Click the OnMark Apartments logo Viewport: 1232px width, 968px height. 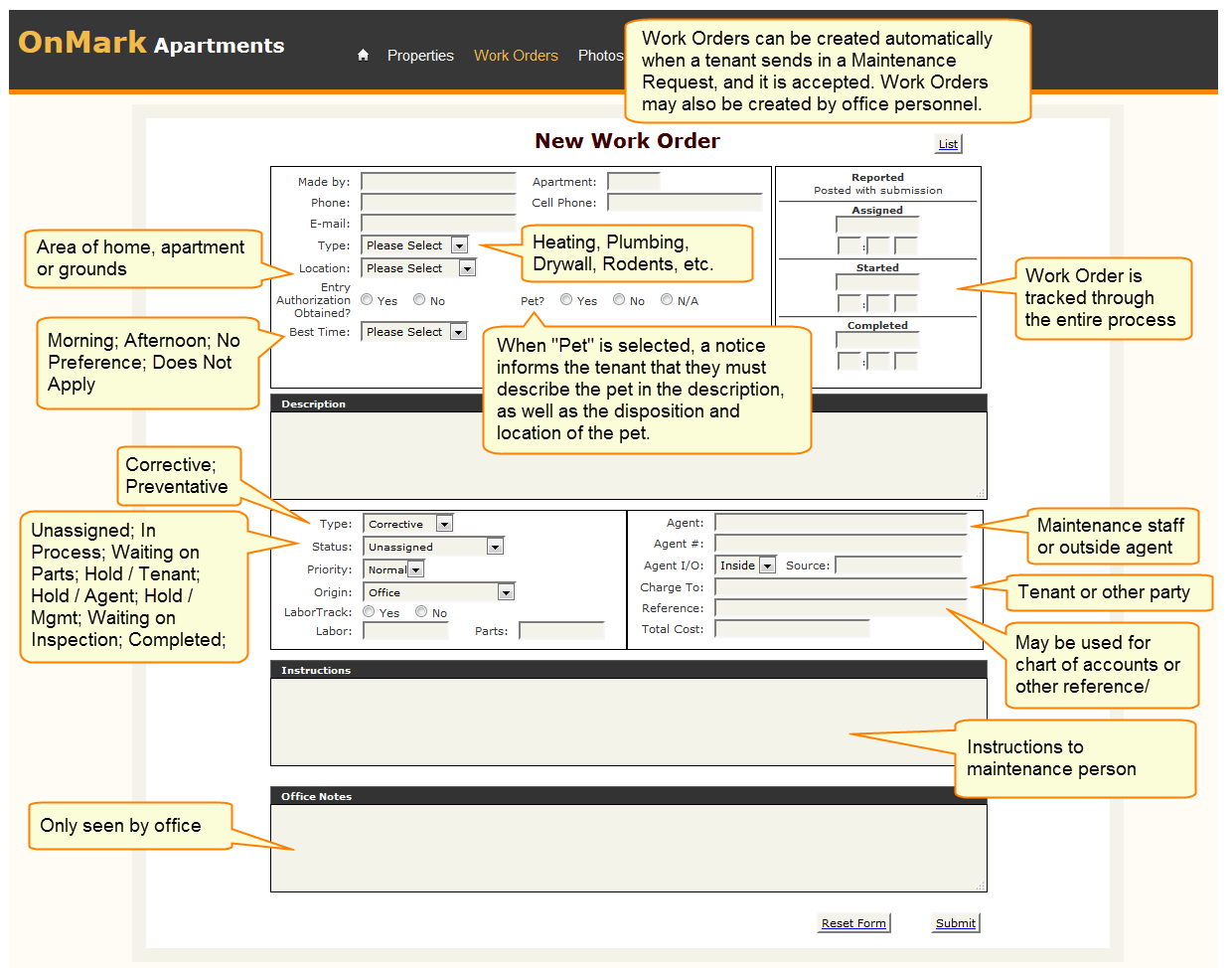(x=151, y=43)
